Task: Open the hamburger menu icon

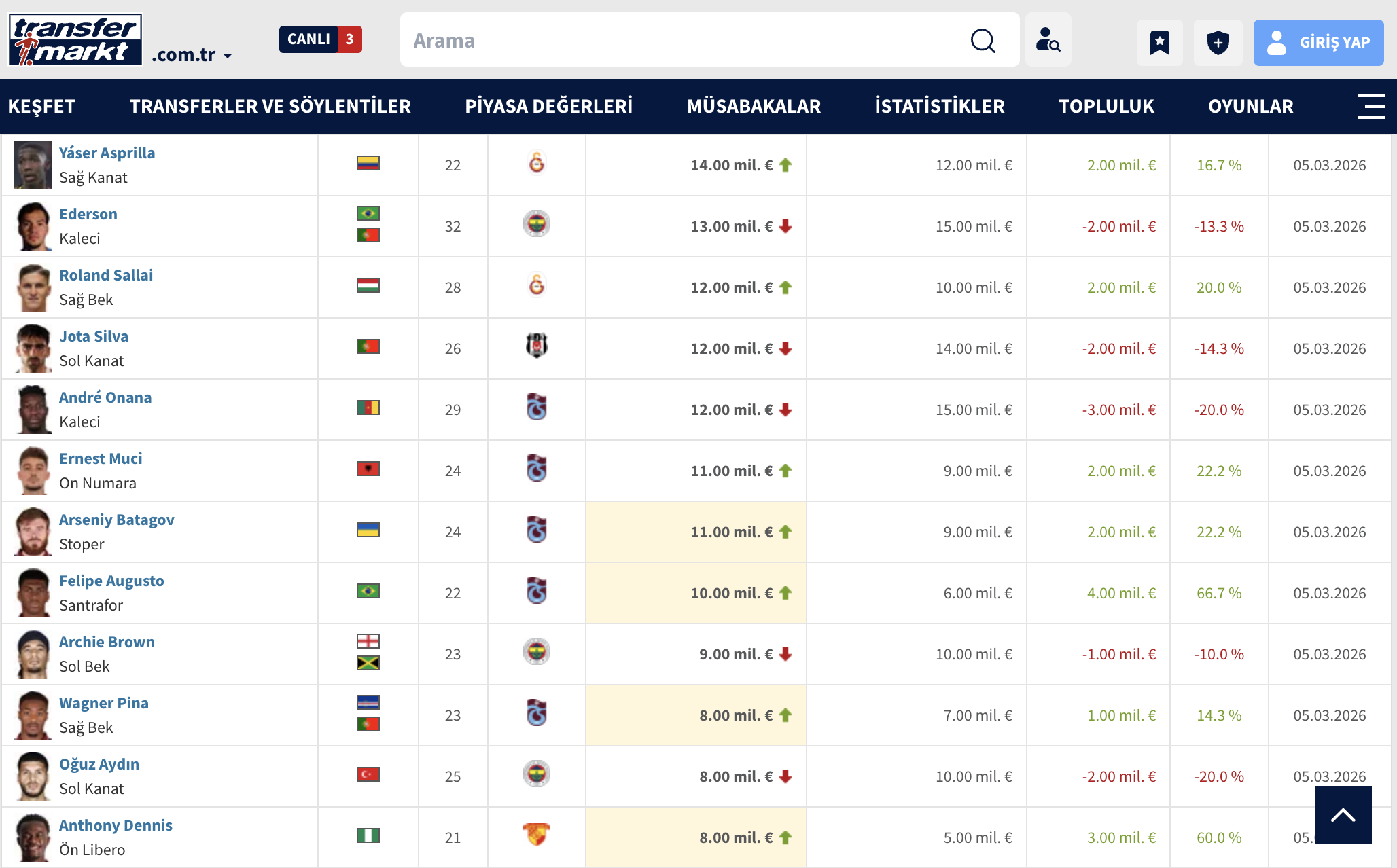Action: point(1371,107)
